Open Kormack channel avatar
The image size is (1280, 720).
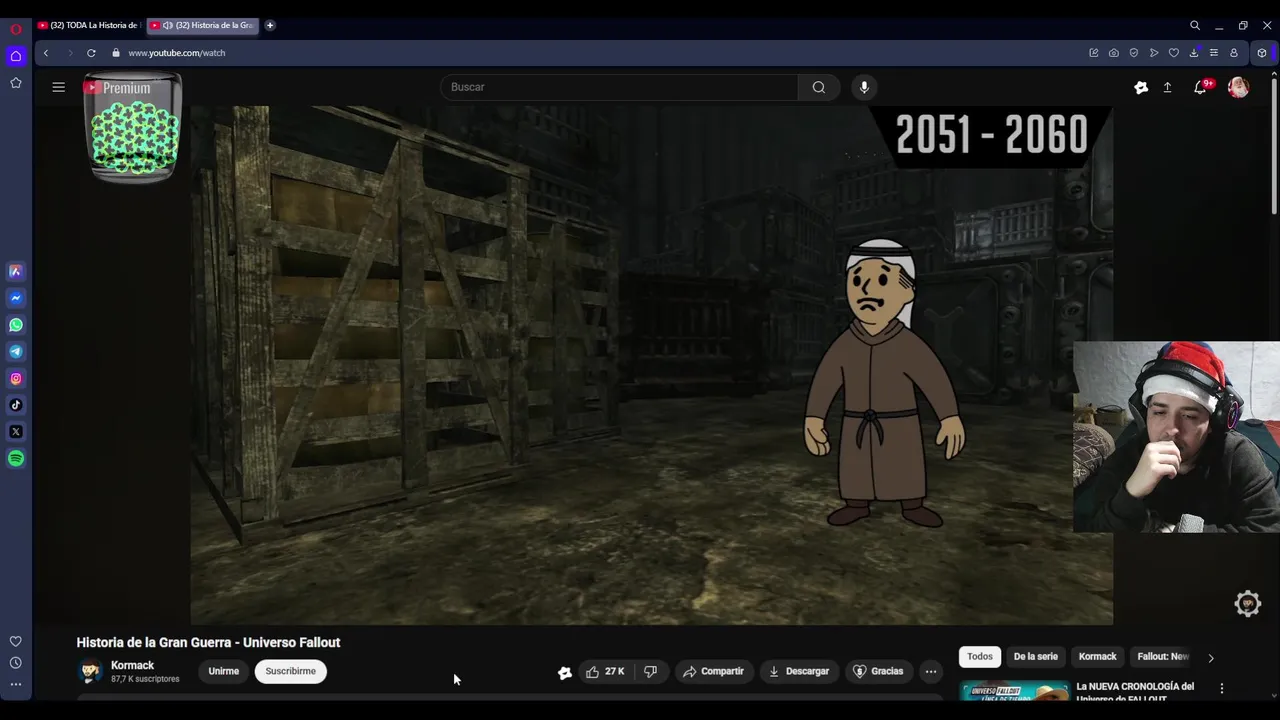pos(90,671)
